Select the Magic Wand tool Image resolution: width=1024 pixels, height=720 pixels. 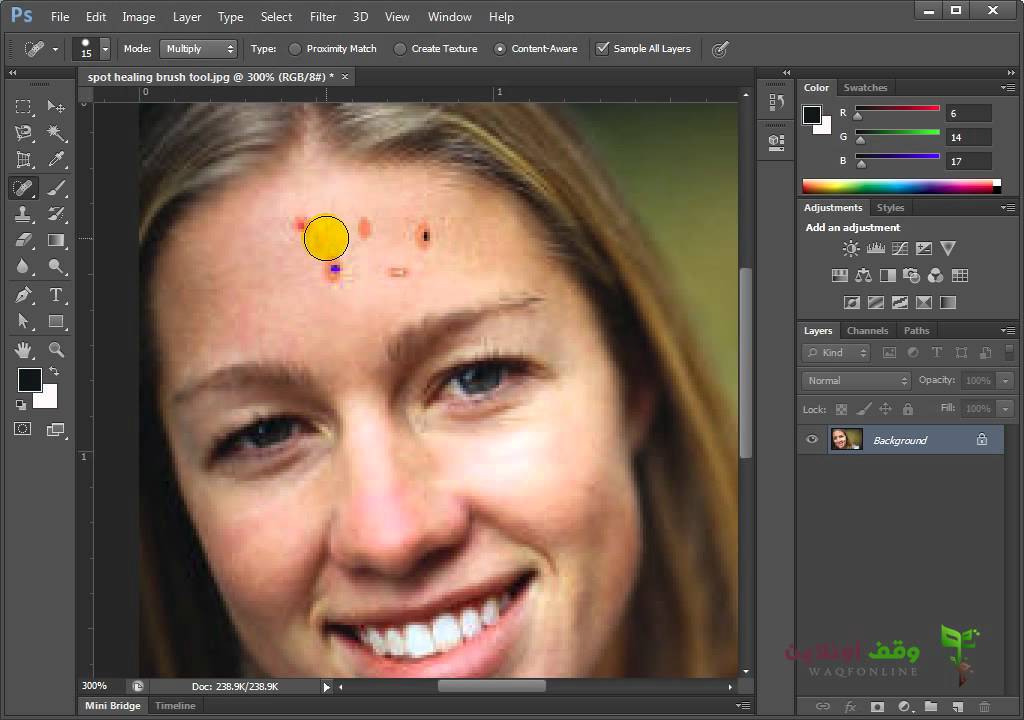(56, 133)
